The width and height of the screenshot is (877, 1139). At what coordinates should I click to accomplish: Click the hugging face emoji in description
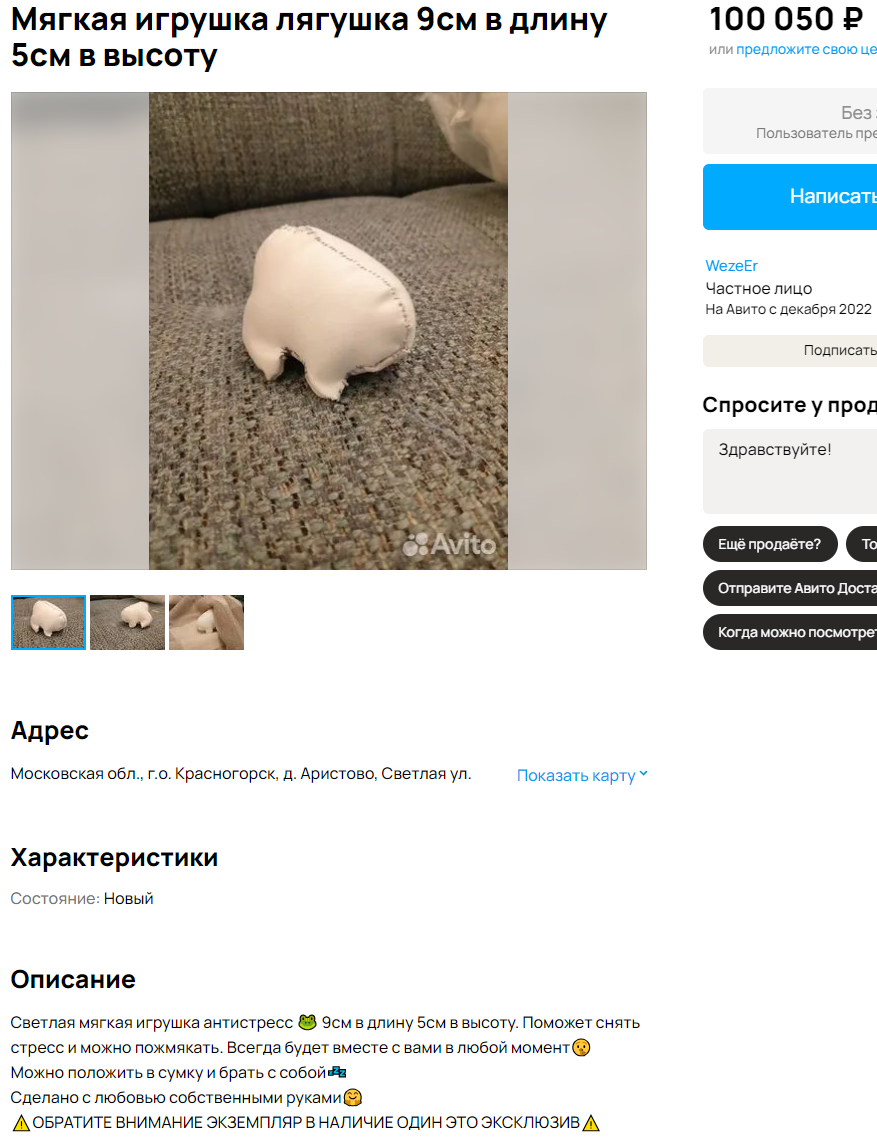point(352,1098)
